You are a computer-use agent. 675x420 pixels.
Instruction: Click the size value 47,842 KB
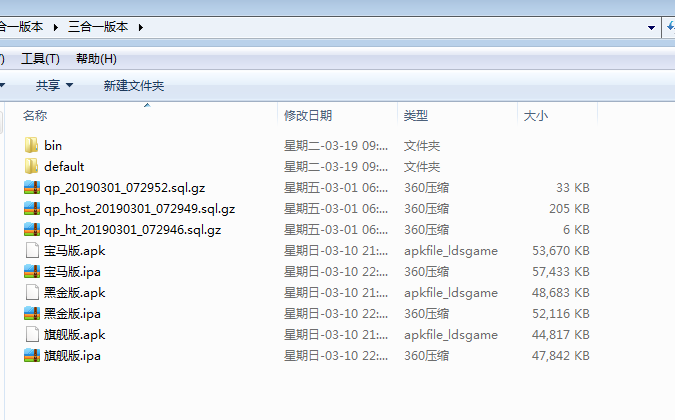[560, 356]
